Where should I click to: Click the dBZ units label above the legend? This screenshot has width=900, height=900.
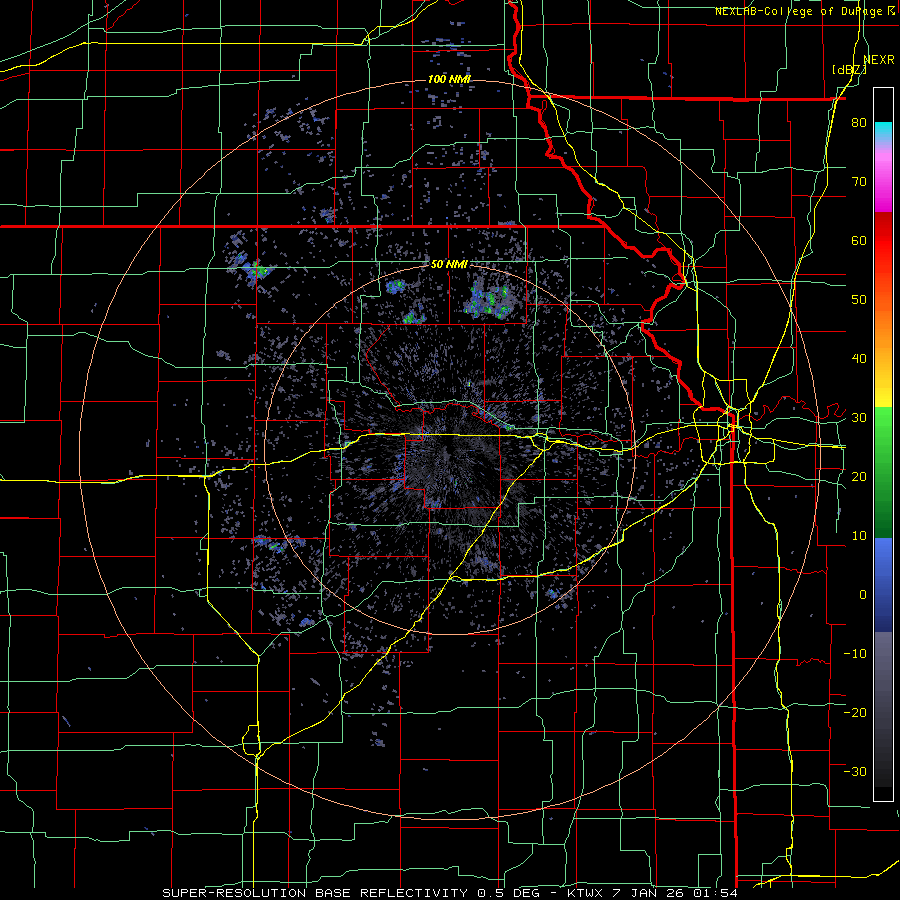pyautogui.click(x=849, y=69)
